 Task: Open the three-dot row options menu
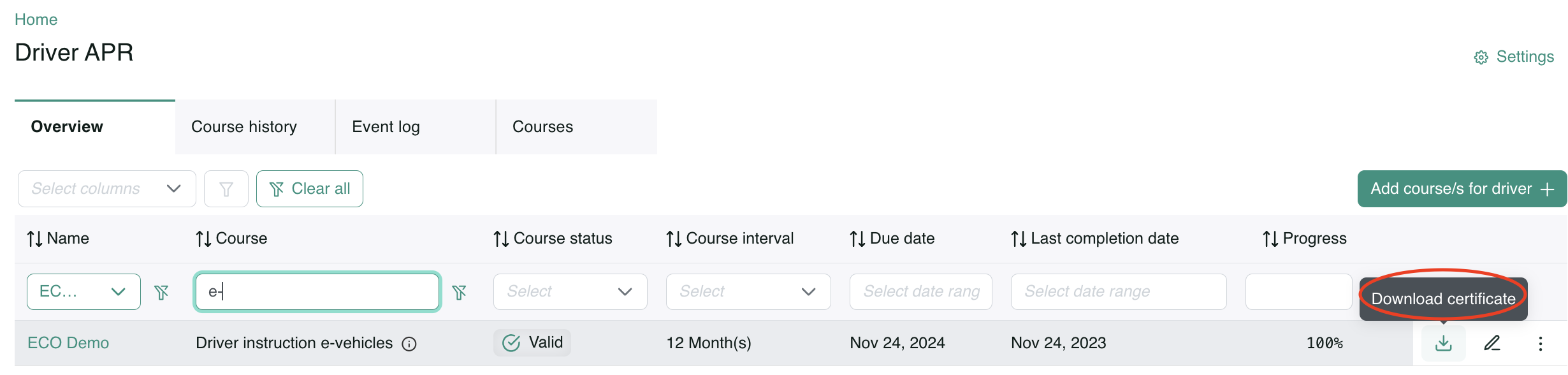pos(1540,344)
